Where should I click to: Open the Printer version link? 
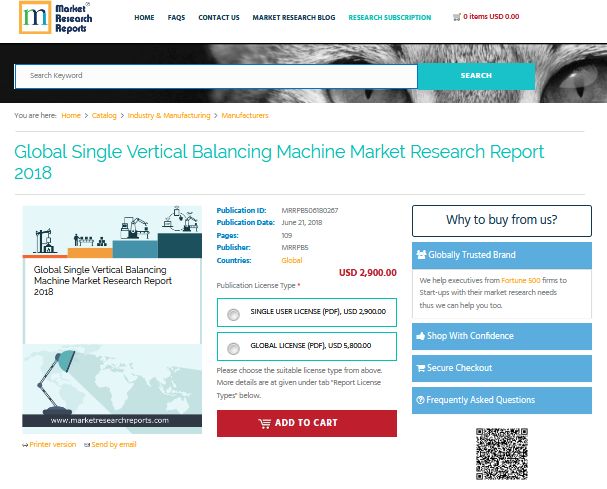(53, 444)
